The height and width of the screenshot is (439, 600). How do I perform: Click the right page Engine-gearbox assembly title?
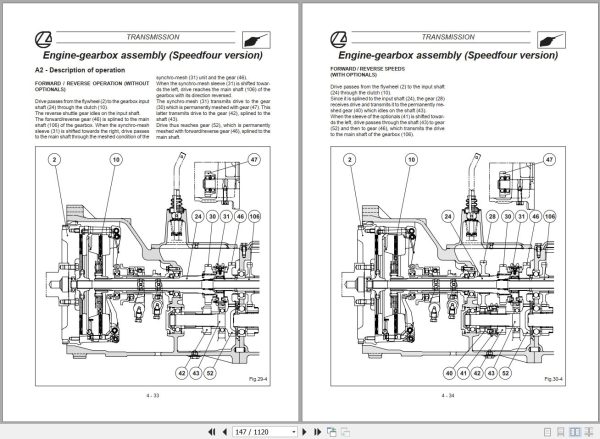pos(448,55)
